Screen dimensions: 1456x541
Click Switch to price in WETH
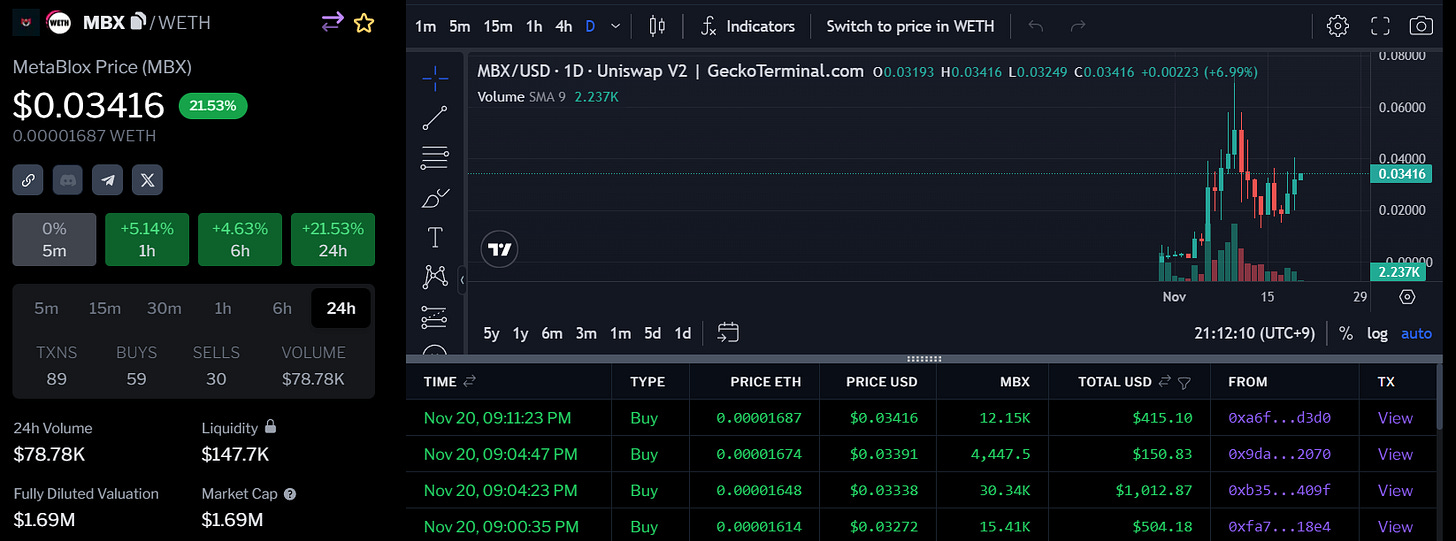pos(910,26)
